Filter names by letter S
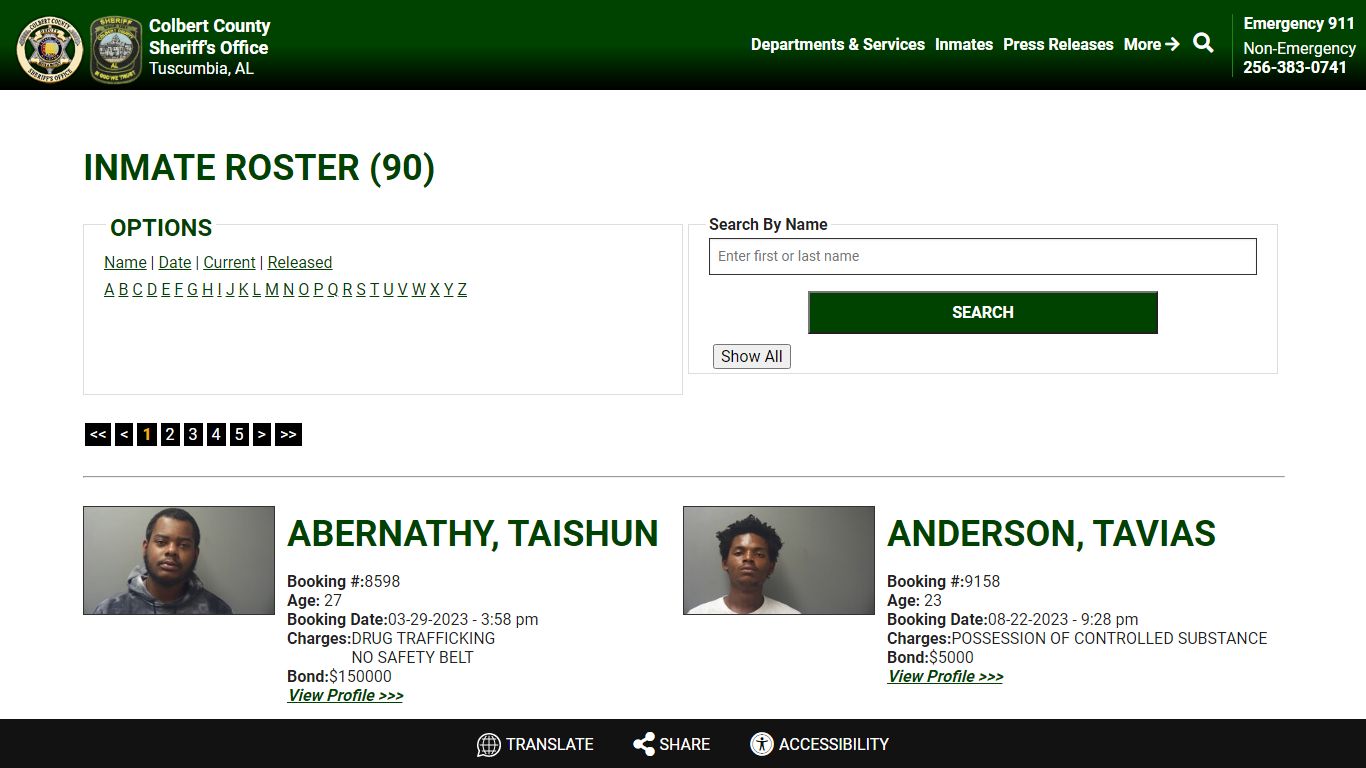The width and height of the screenshot is (1366, 768). (361, 289)
